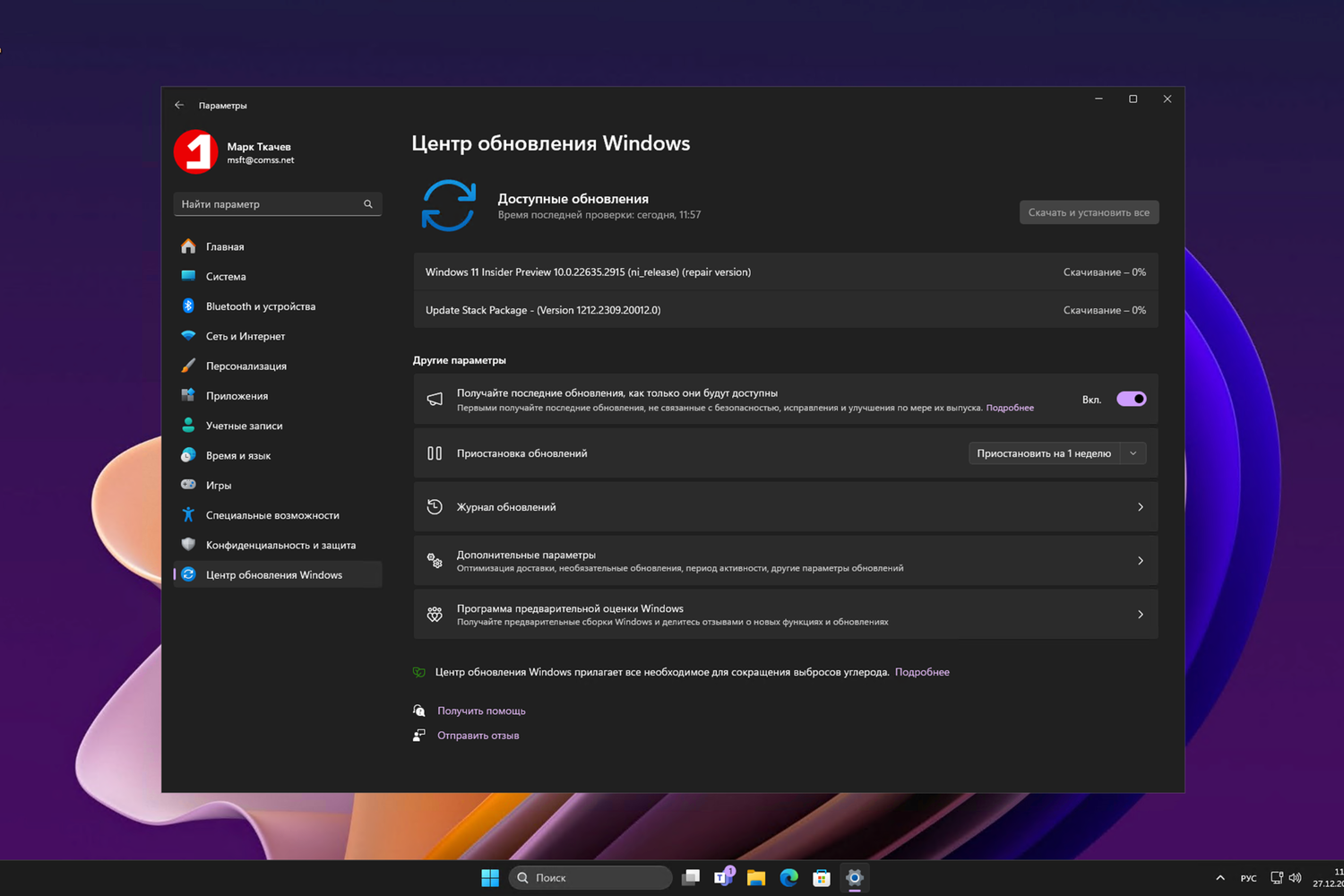This screenshot has width=1344, height=896.
Task: Select Центр обновления Windows in sidebar
Action: click(x=278, y=574)
